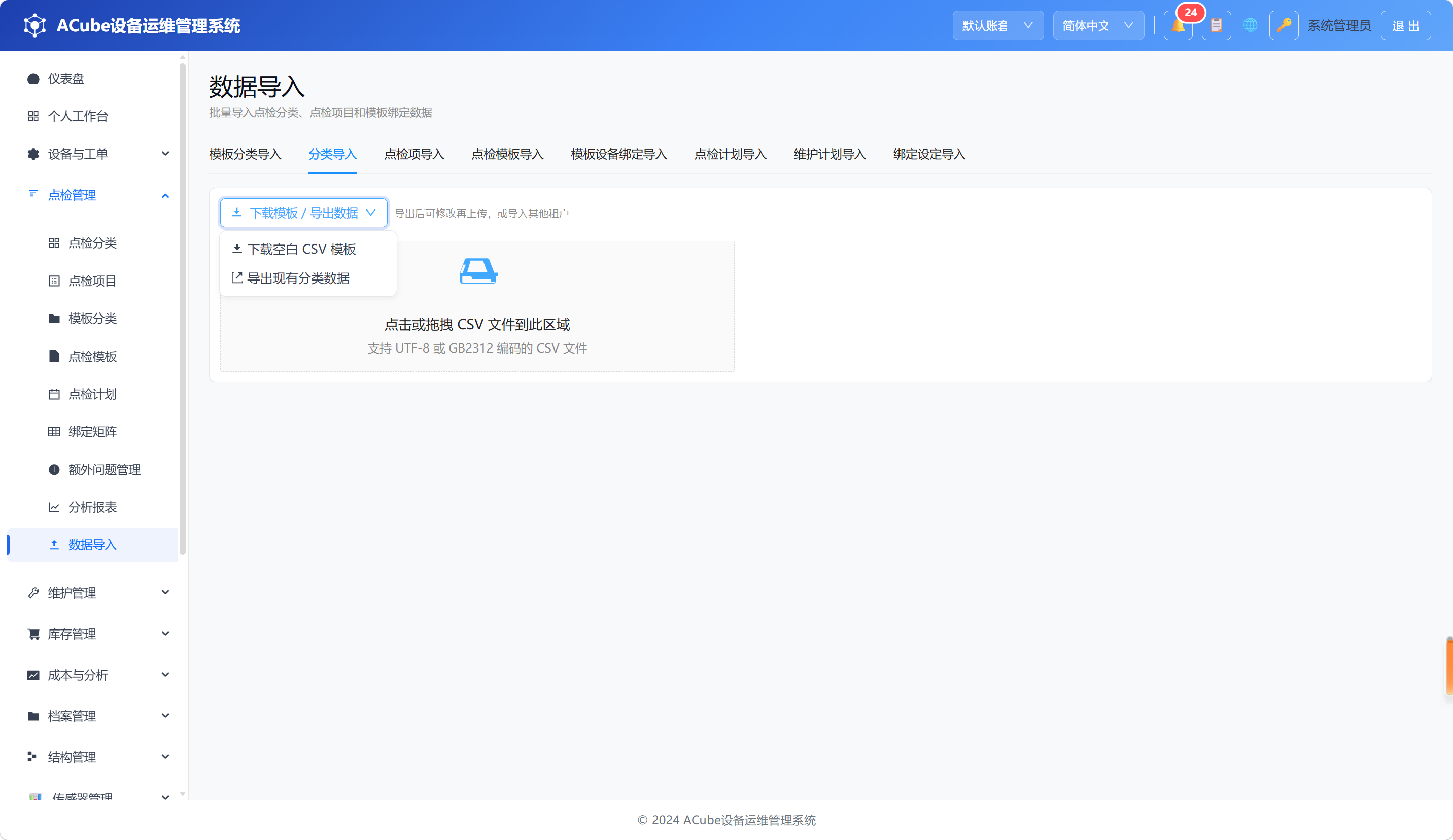
Task: Switch to the 模板分类导入 tab
Action: pos(245,154)
